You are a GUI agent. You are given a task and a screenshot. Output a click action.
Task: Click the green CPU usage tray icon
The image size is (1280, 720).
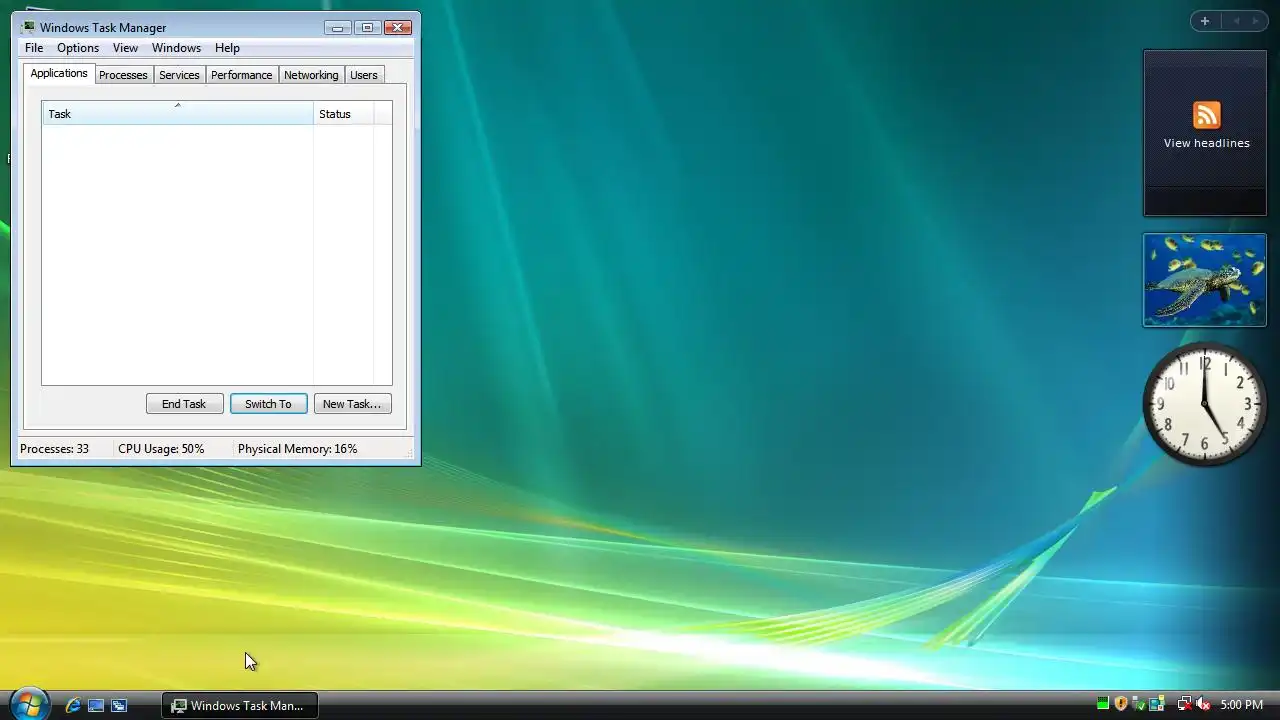pyautogui.click(x=1102, y=704)
